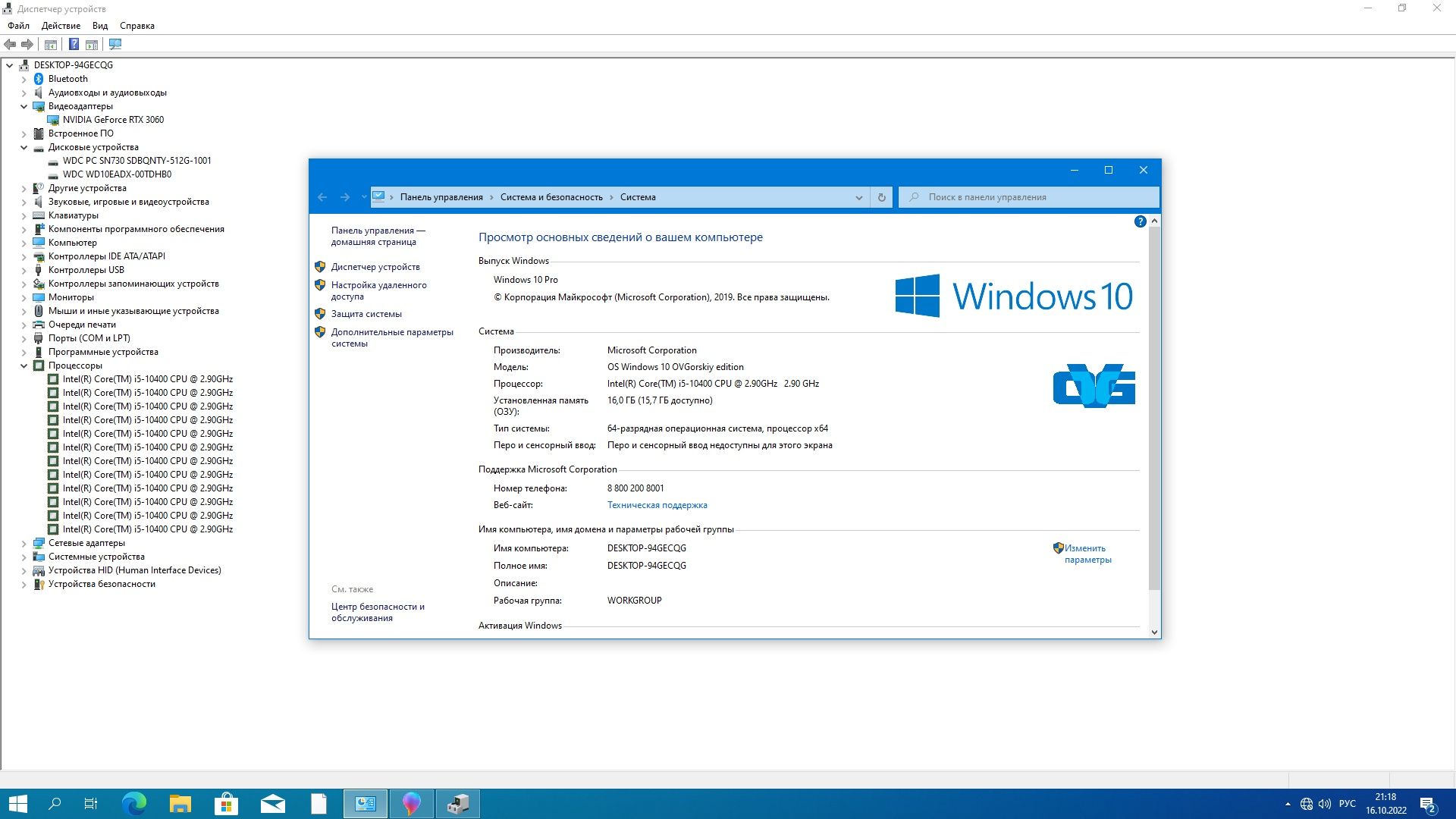Select WDC WD10EADX-00TDHB0 disk
1456x819 pixels.
117,174
